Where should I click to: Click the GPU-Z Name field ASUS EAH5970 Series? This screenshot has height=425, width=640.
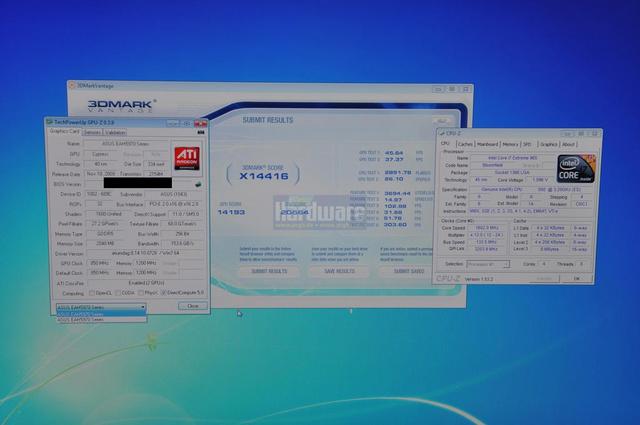point(126,144)
